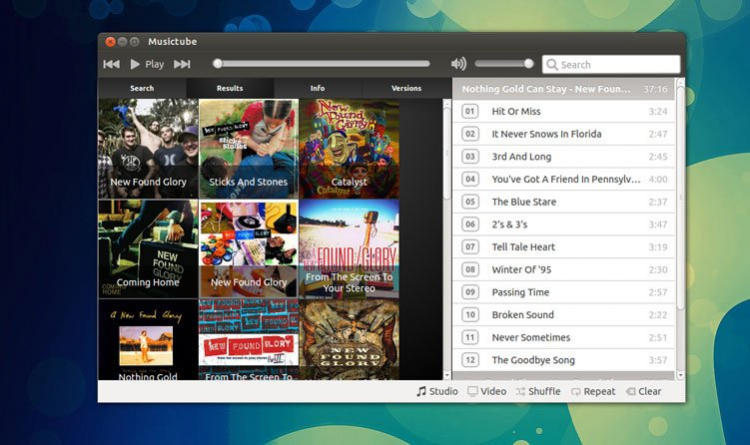Play You've Got A Friend In Pennsylvania

tap(563, 179)
